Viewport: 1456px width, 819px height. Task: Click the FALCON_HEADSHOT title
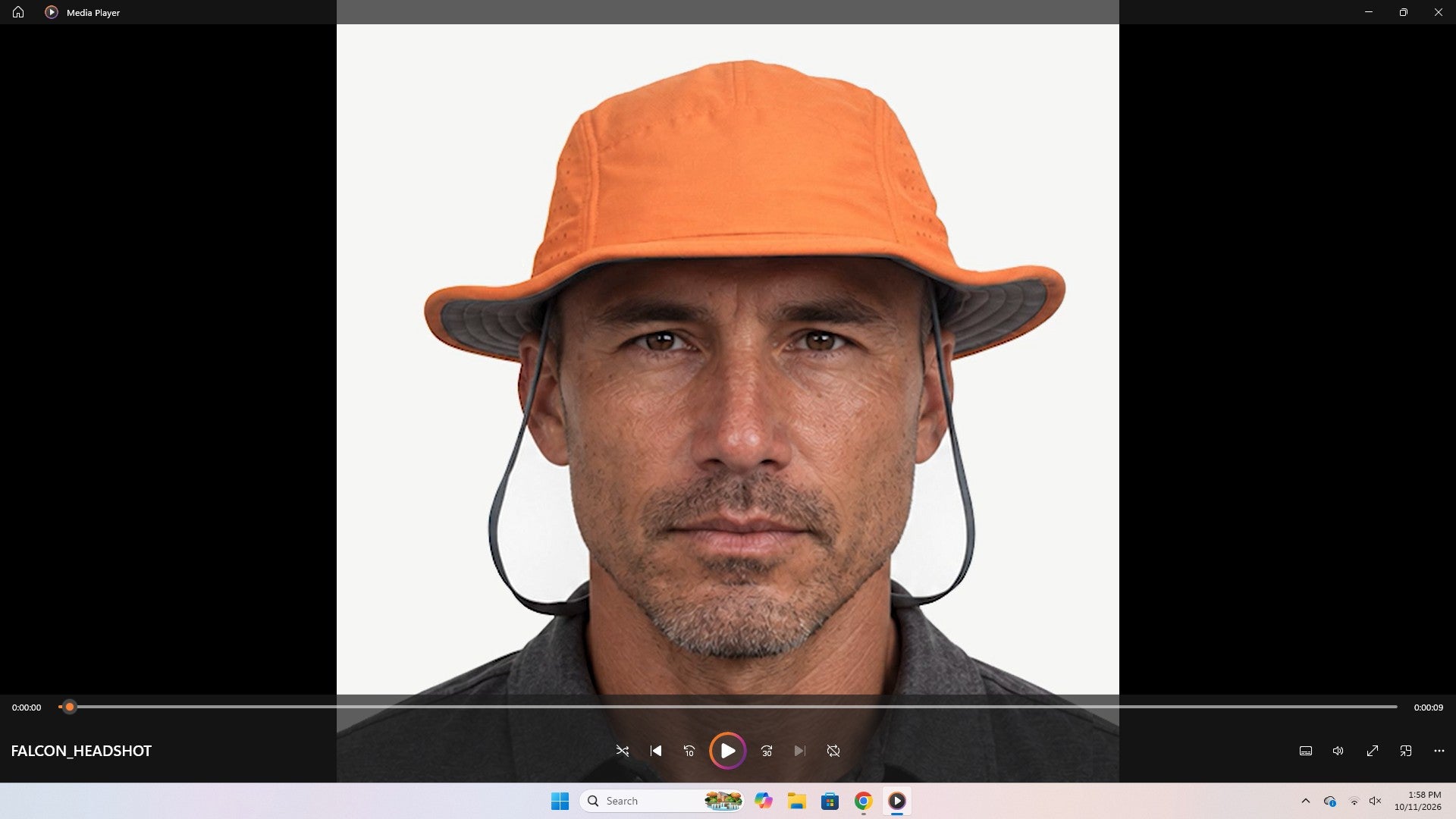(81, 751)
